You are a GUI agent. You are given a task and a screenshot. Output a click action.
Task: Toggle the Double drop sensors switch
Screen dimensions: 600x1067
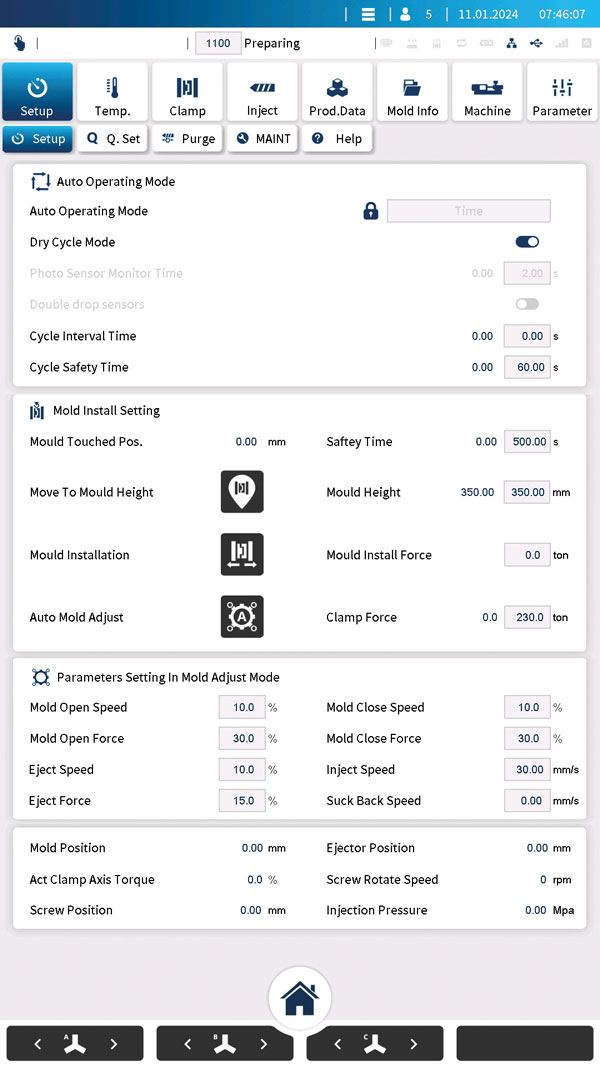click(527, 304)
